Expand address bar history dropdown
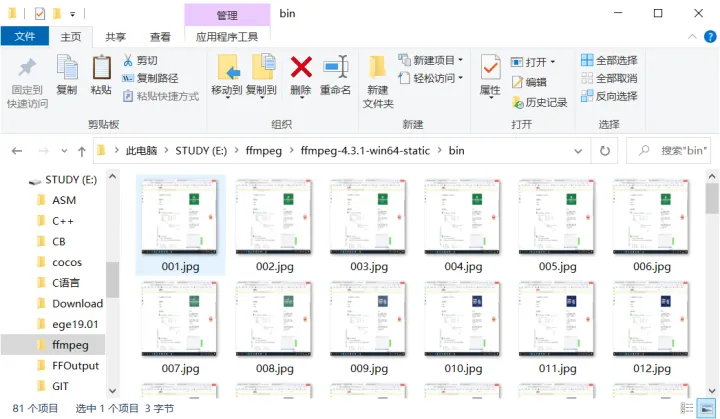720x419 pixels. pyautogui.click(x=578, y=151)
